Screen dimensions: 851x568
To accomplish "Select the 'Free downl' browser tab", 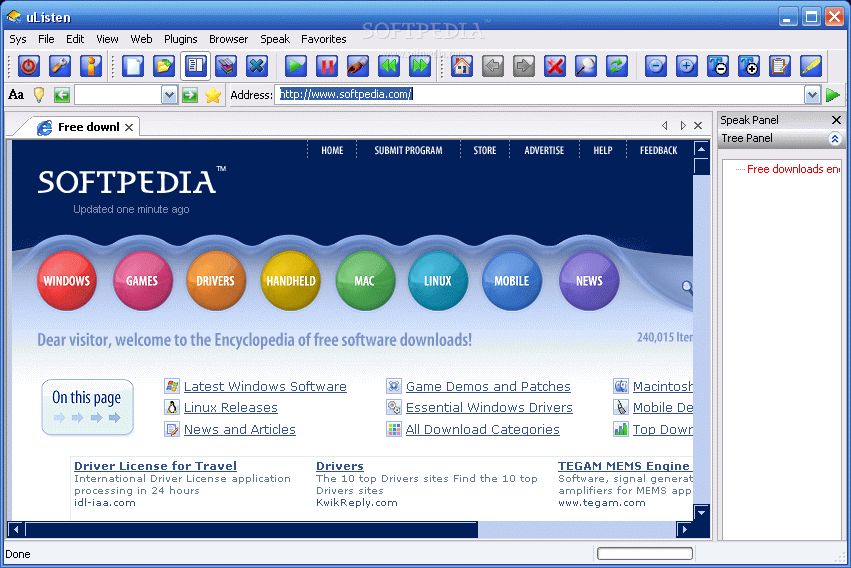I will (x=79, y=127).
